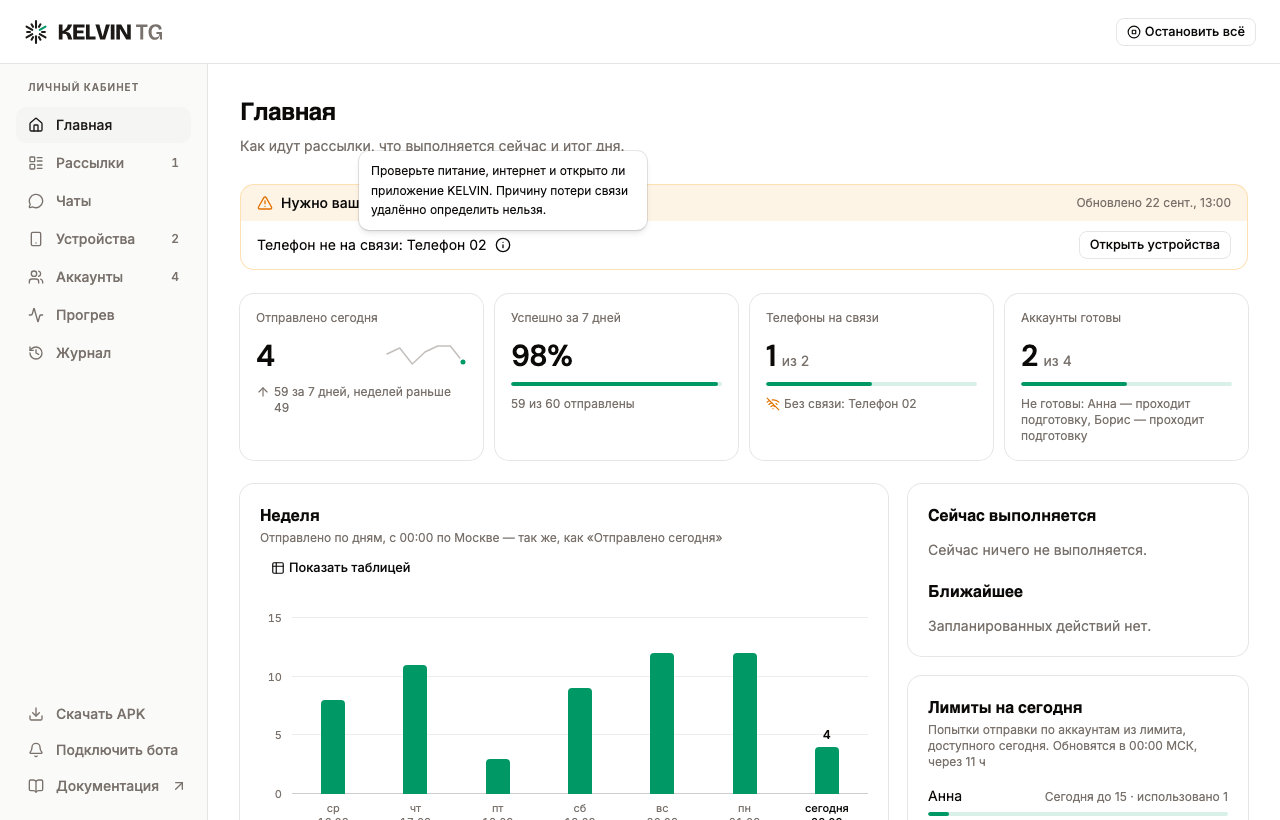The height and width of the screenshot is (820, 1280).
Task: Click the Успешно за 7 дней progress bar
Action: point(616,384)
